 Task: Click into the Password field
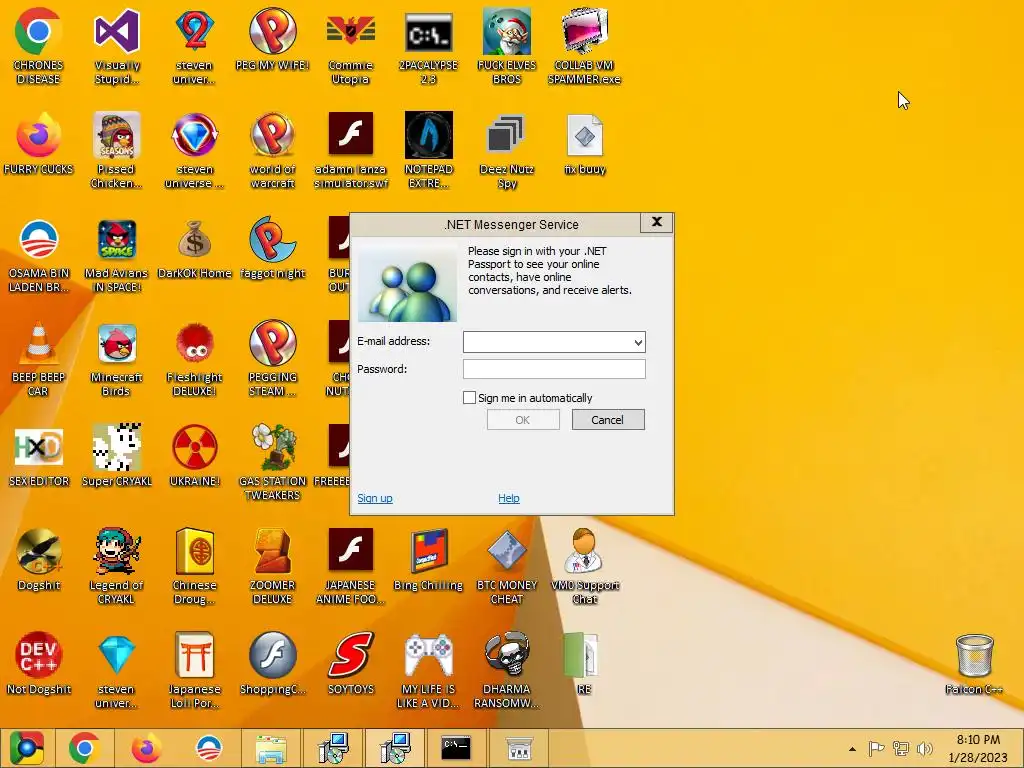(x=554, y=369)
